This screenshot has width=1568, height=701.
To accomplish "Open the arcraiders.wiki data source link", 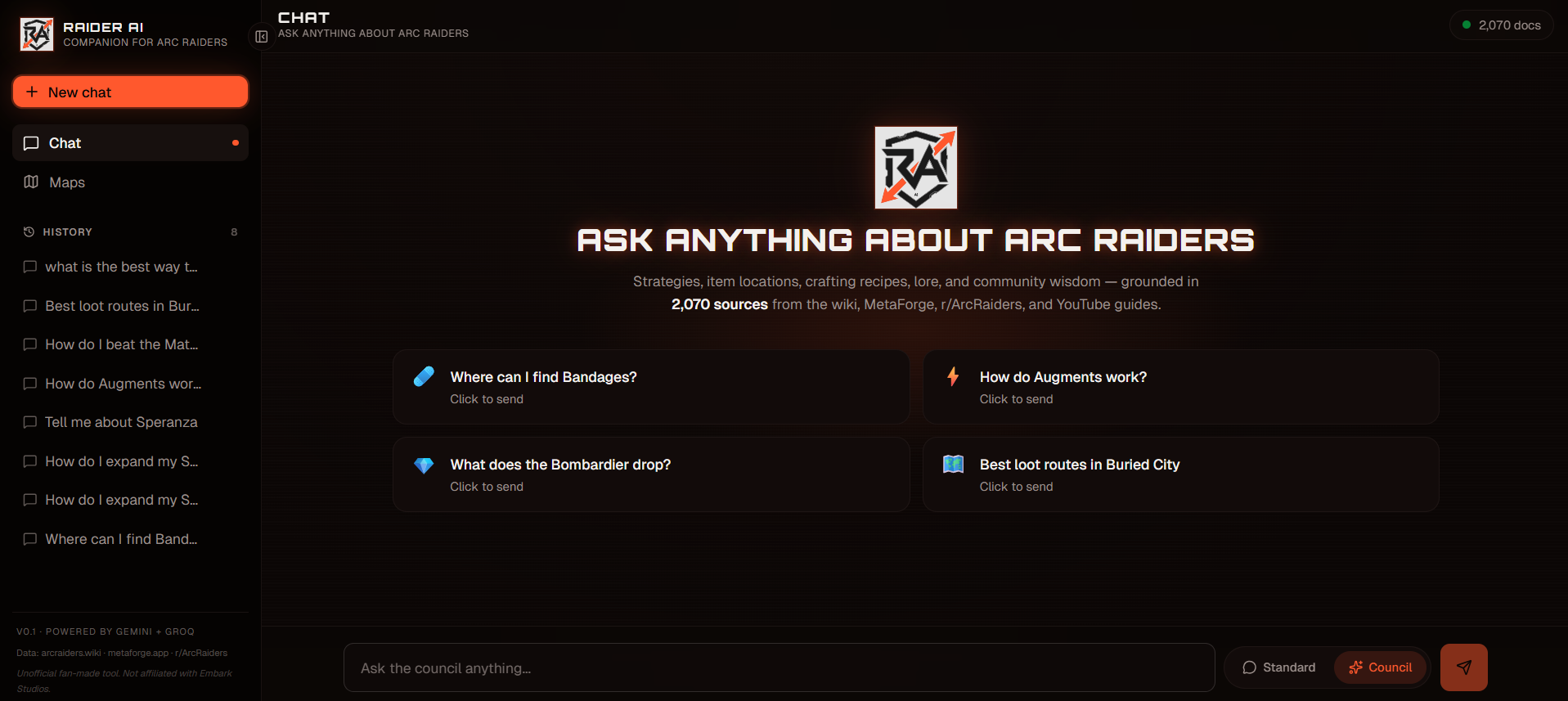I will [71, 653].
